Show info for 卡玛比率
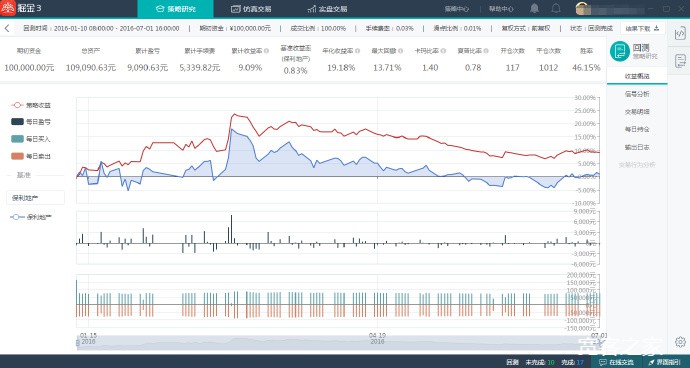This screenshot has height=368, width=690. pos(443,51)
